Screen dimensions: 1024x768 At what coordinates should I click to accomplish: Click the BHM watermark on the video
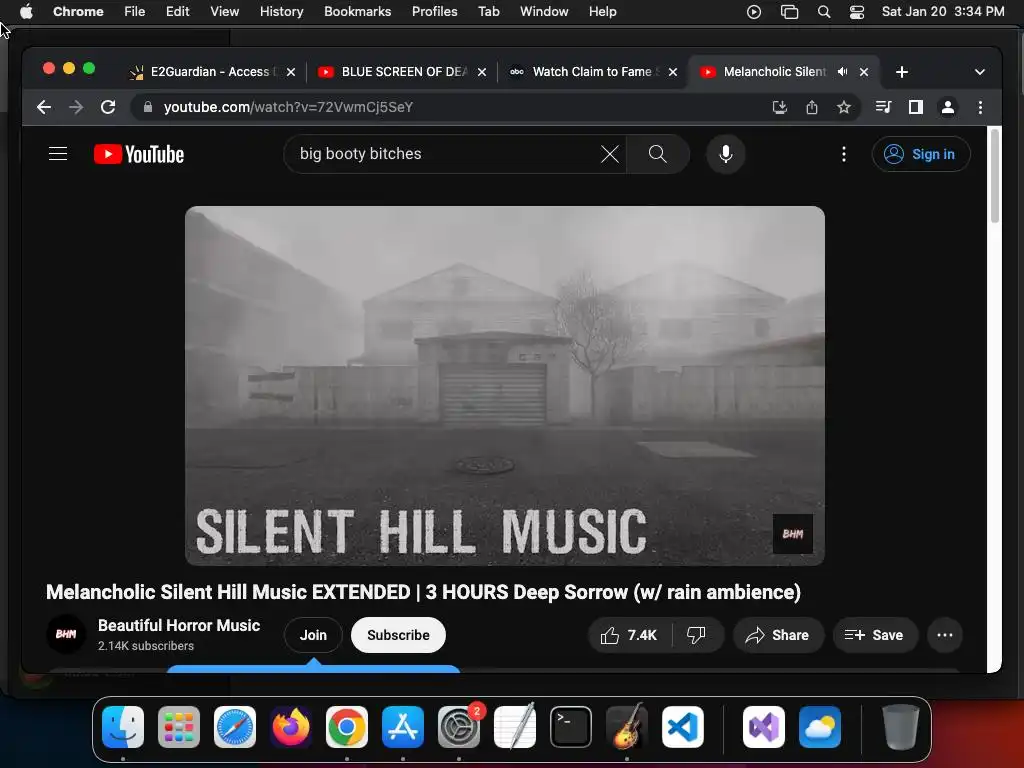(x=793, y=534)
